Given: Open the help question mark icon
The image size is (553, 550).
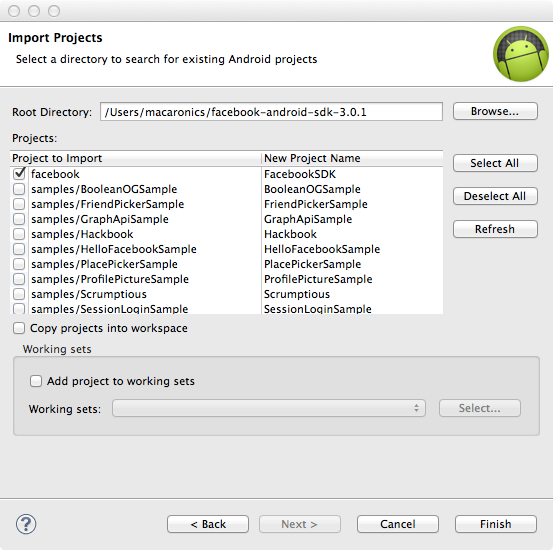Looking at the screenshot, I should click(26, 524).
